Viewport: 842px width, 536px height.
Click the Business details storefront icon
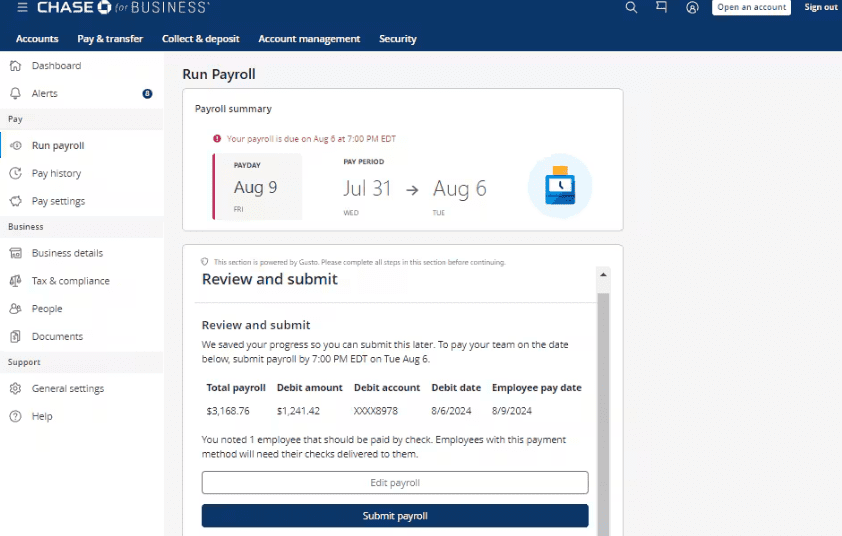pyautogui.click(x=16, y=253)
